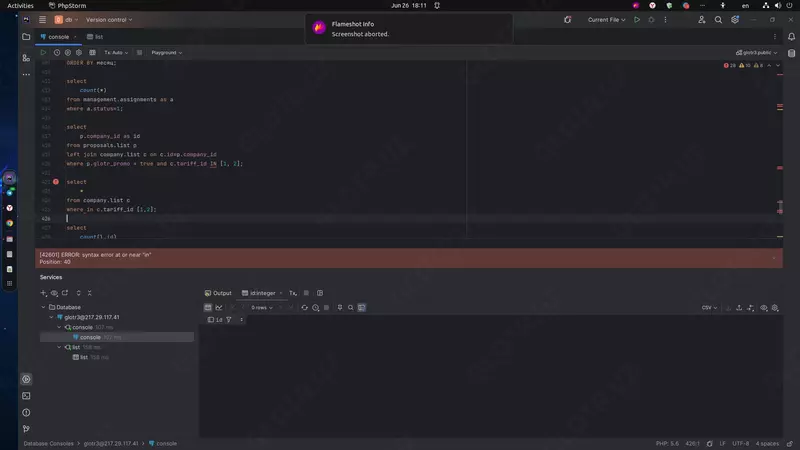
Task: Toggle chart view in the results toolbar
Action: pos(218,307)
